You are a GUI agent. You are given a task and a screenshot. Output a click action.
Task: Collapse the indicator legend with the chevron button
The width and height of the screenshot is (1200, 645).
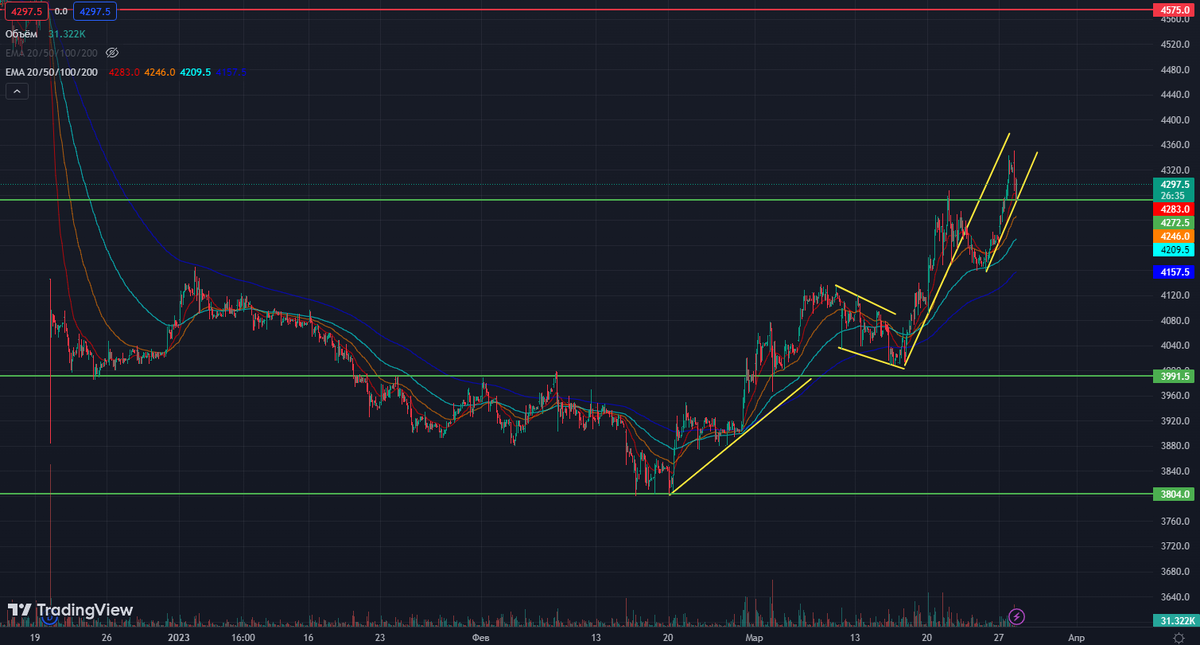pos(17,91)
